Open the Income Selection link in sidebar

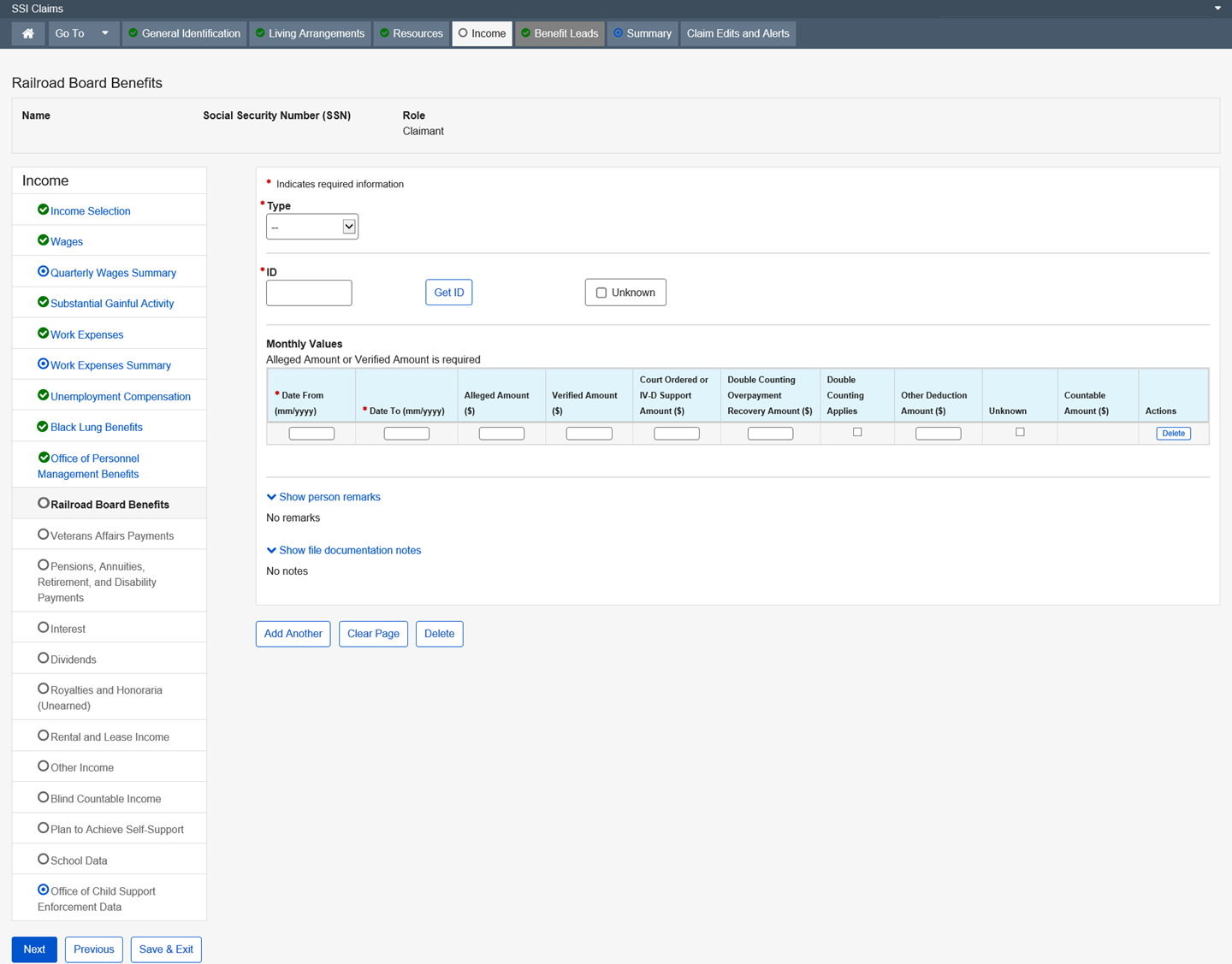click(90, 211)
